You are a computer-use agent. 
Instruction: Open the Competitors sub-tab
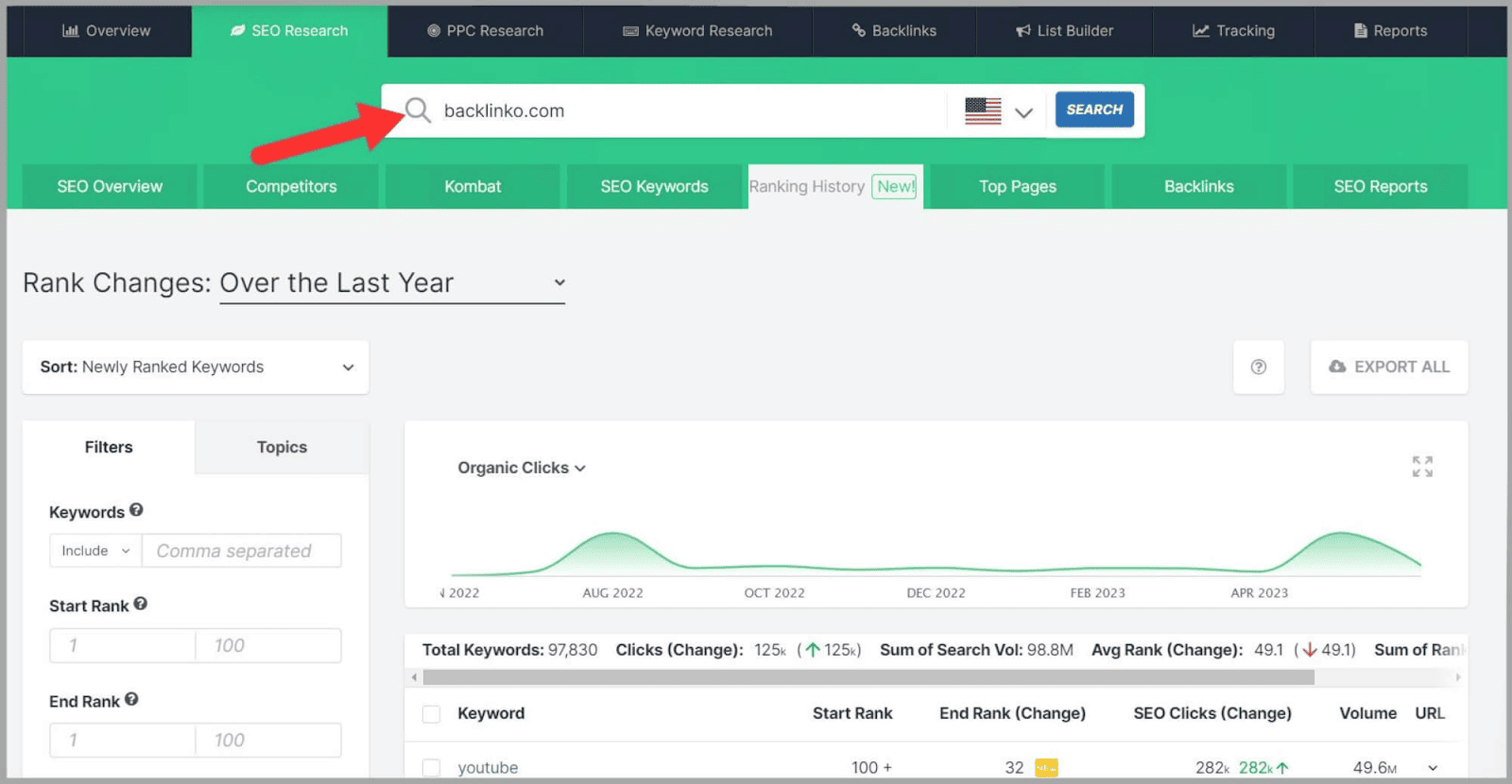pos(291,186)
